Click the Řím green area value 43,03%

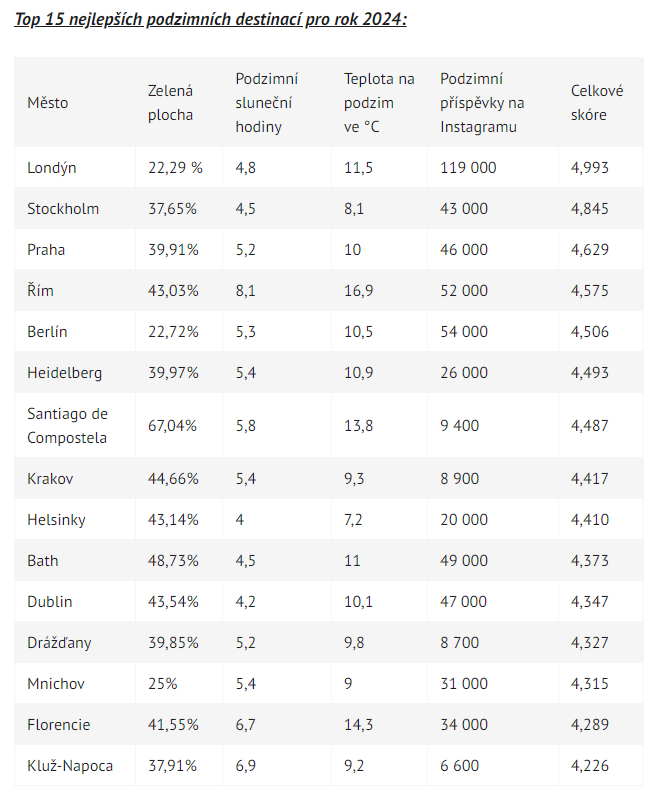tap(173, 291)
